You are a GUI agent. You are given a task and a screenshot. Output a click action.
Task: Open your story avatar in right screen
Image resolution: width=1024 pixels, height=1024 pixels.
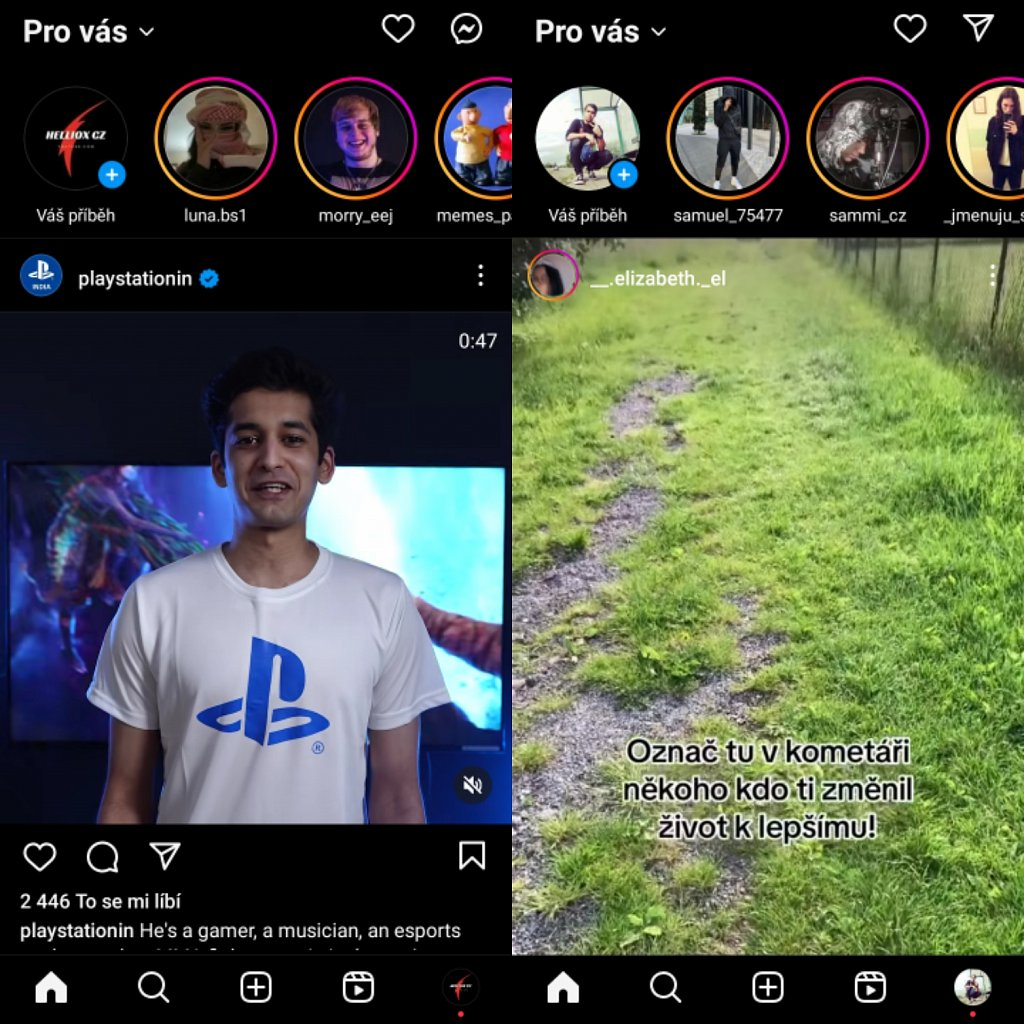[587, 138]
